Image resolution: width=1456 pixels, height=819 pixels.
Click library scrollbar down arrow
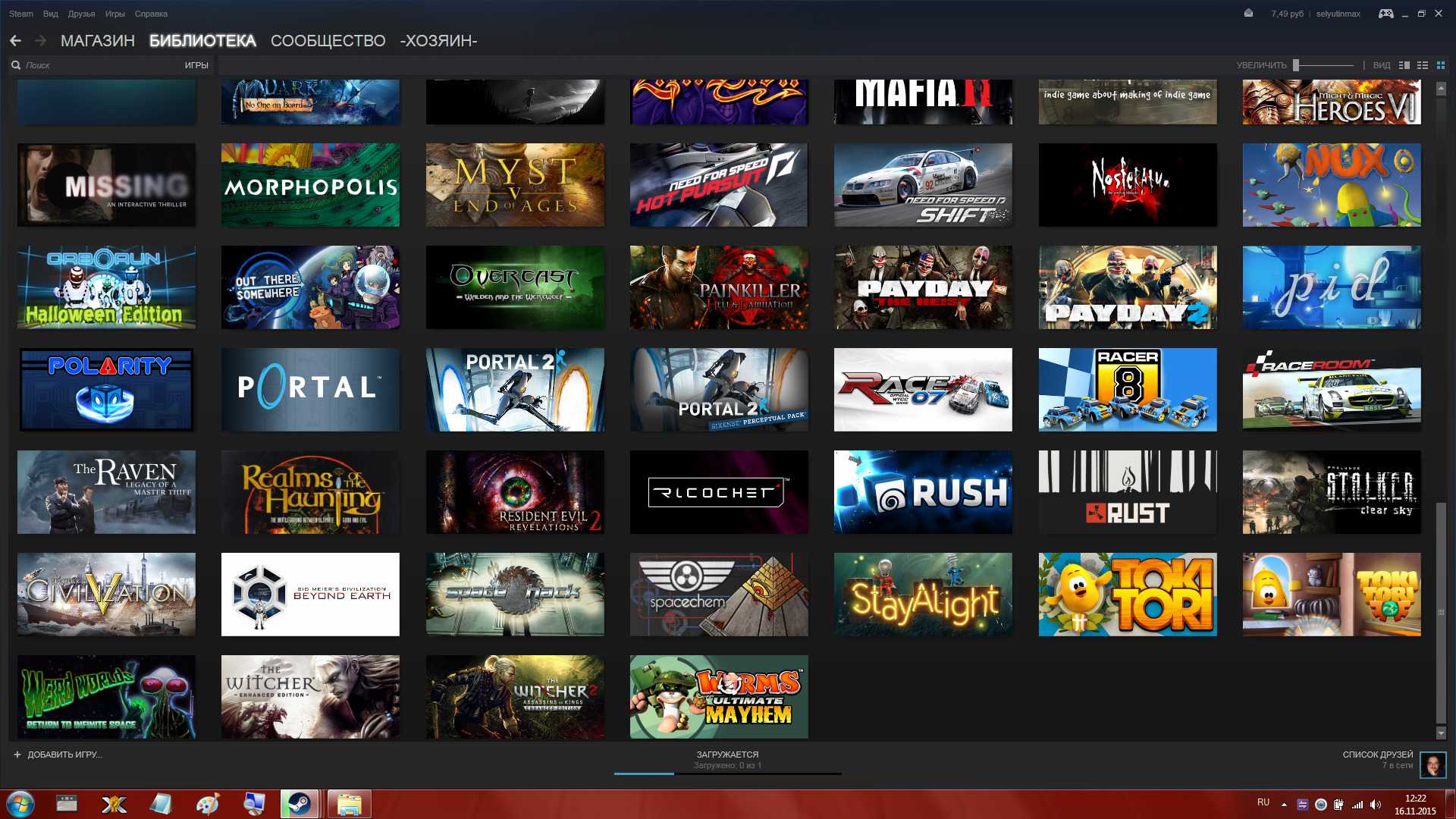tap(1441, 733)
